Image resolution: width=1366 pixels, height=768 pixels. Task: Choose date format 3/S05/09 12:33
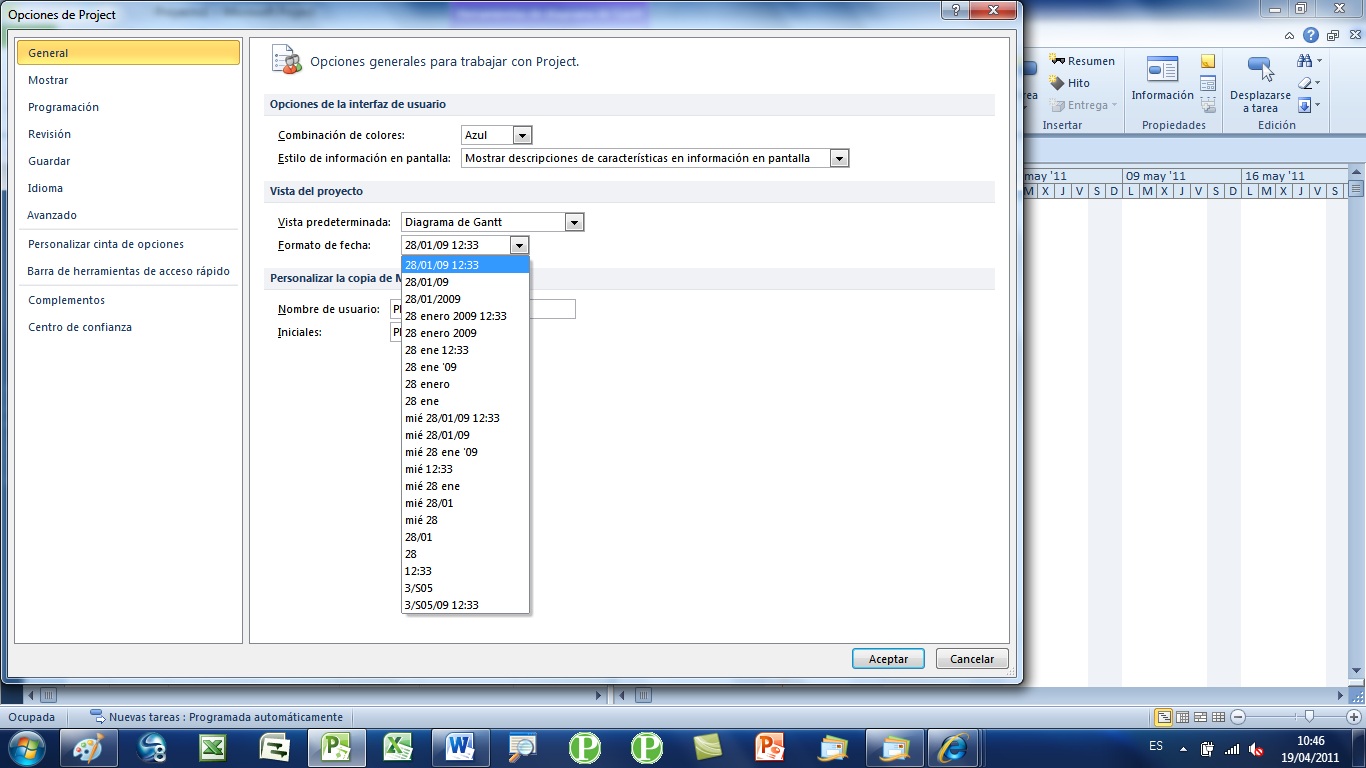click(465, 605)
